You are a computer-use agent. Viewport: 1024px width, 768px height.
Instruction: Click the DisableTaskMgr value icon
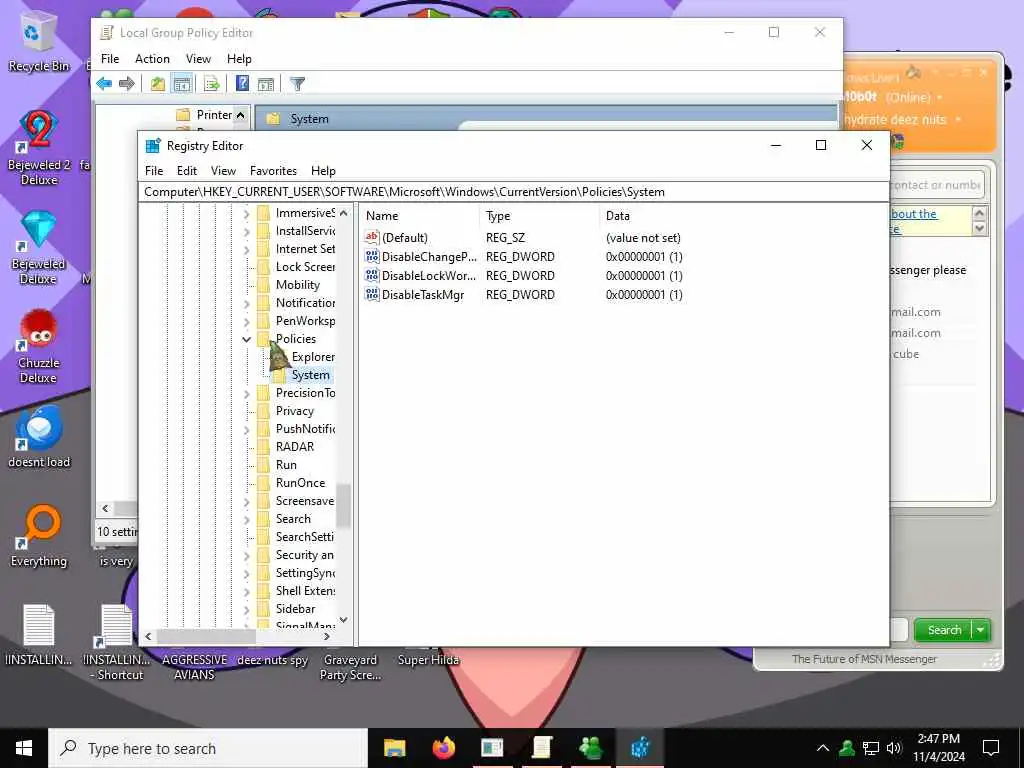372,295
